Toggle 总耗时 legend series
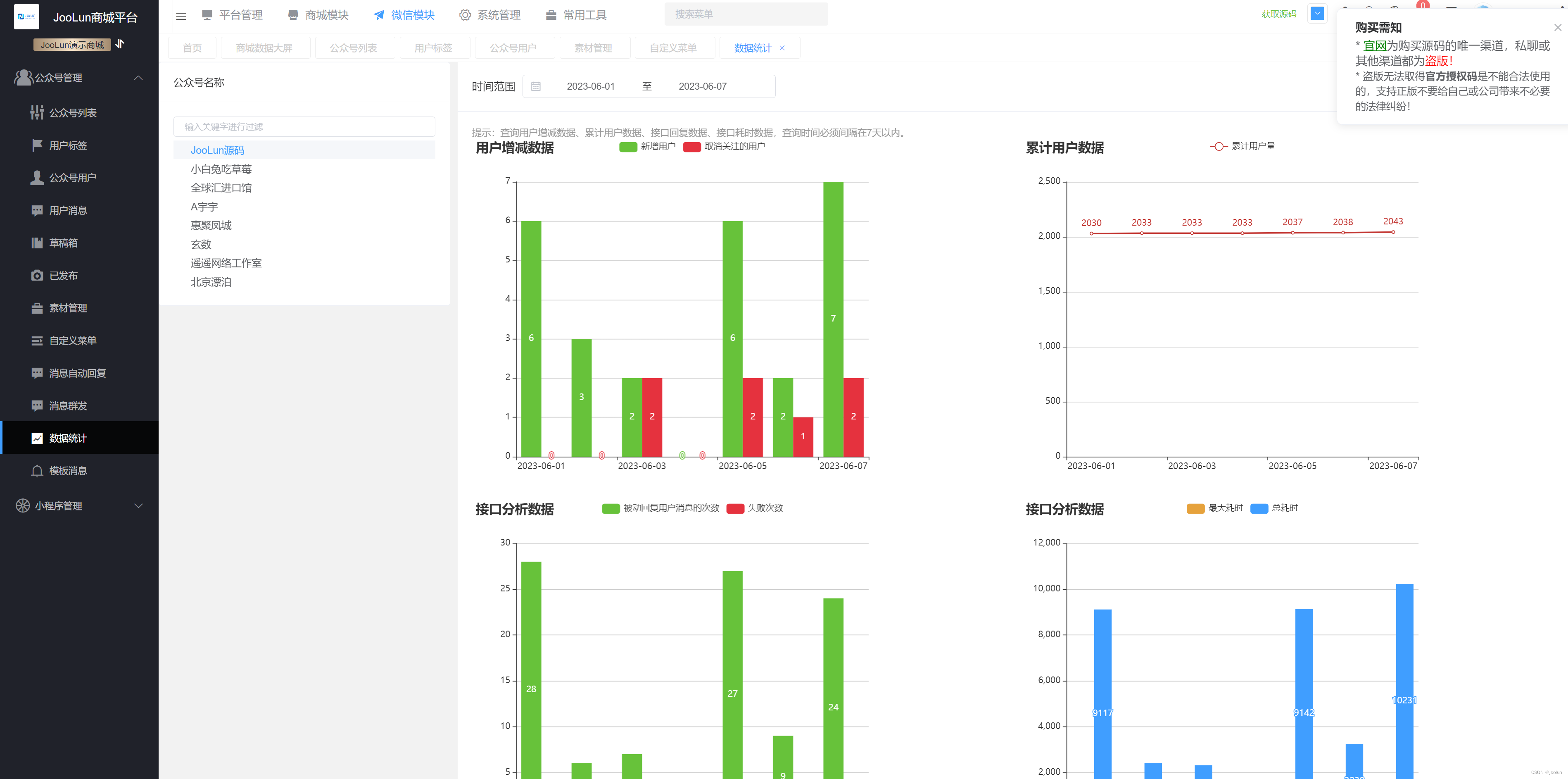Viewport: 1568px width, 779px height. (1274, 508)
